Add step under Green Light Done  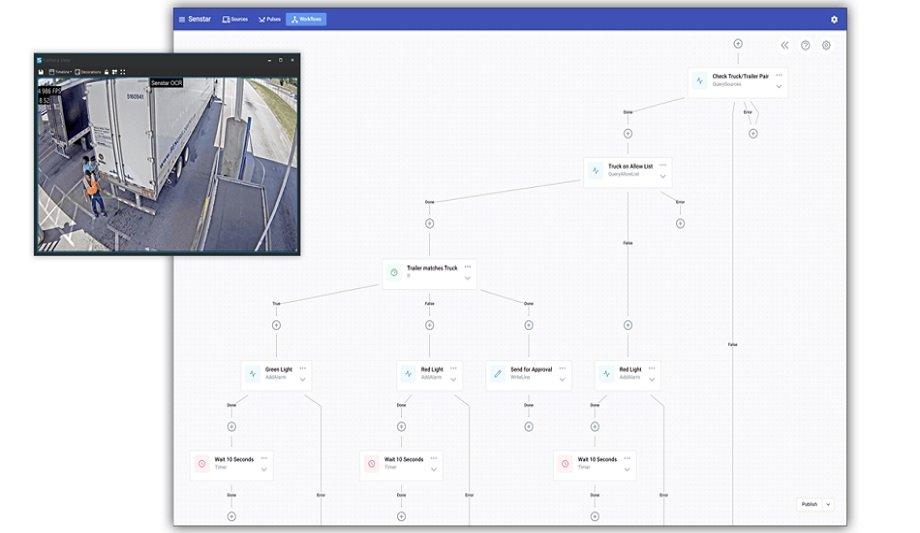pyautogui.click(x=232, y=427)
